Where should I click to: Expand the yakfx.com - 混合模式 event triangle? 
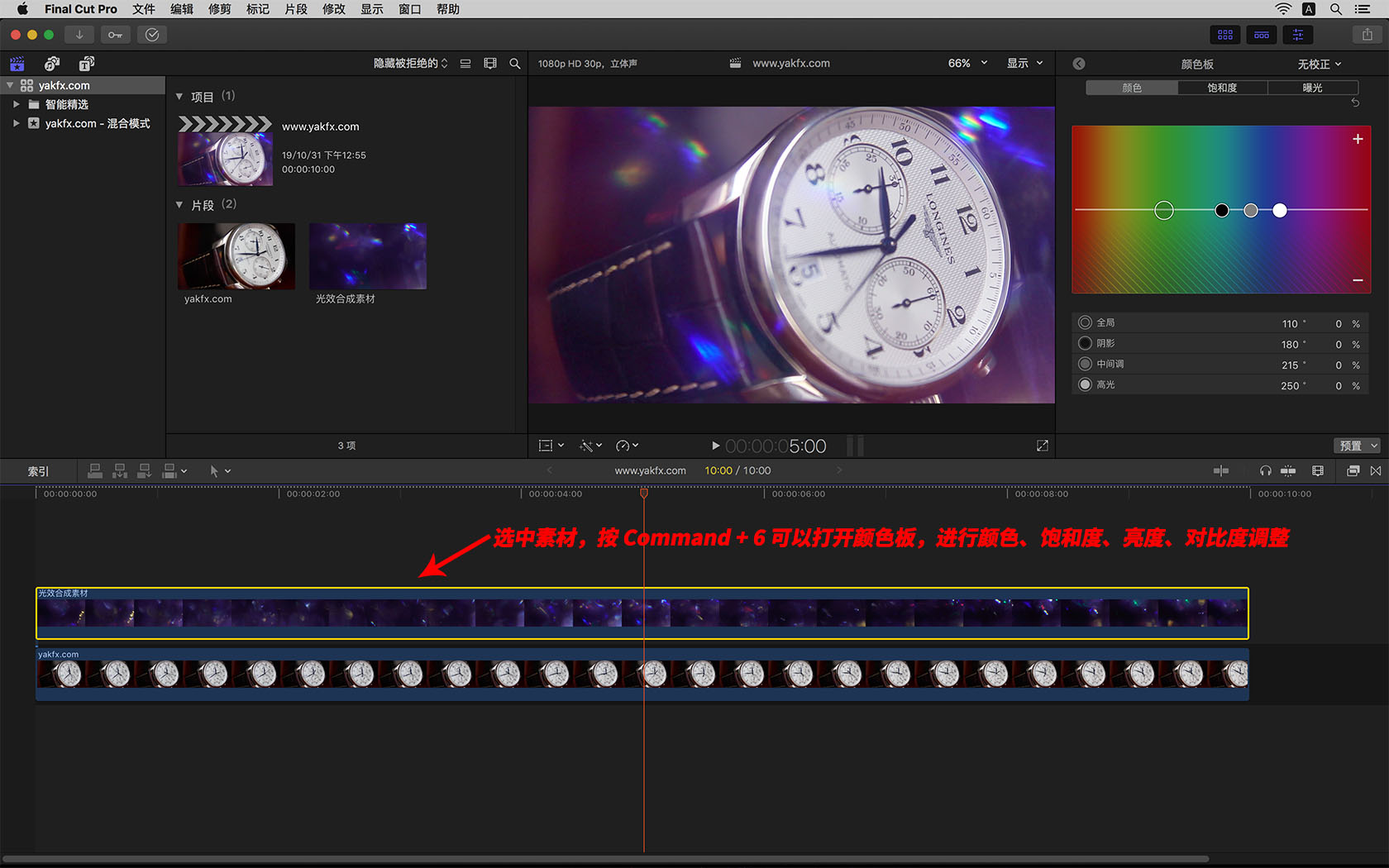[x=16, y=123]
